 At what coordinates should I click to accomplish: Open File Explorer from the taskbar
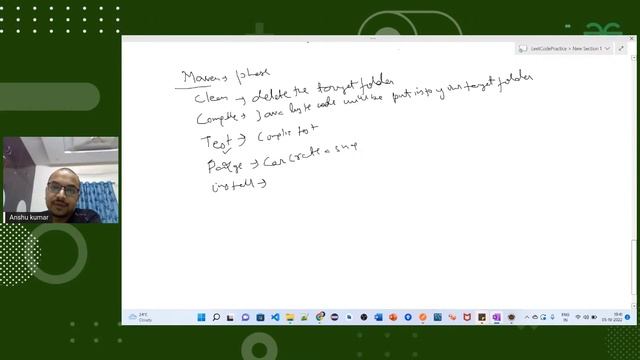coord(290,317)
